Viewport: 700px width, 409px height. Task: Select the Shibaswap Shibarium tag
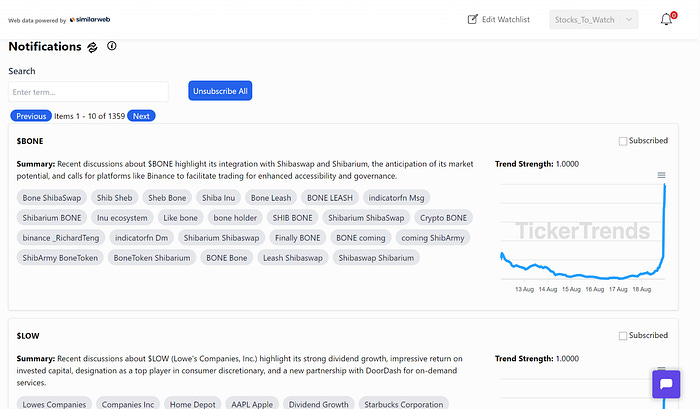pyautogui.click(x=376, y=258)
